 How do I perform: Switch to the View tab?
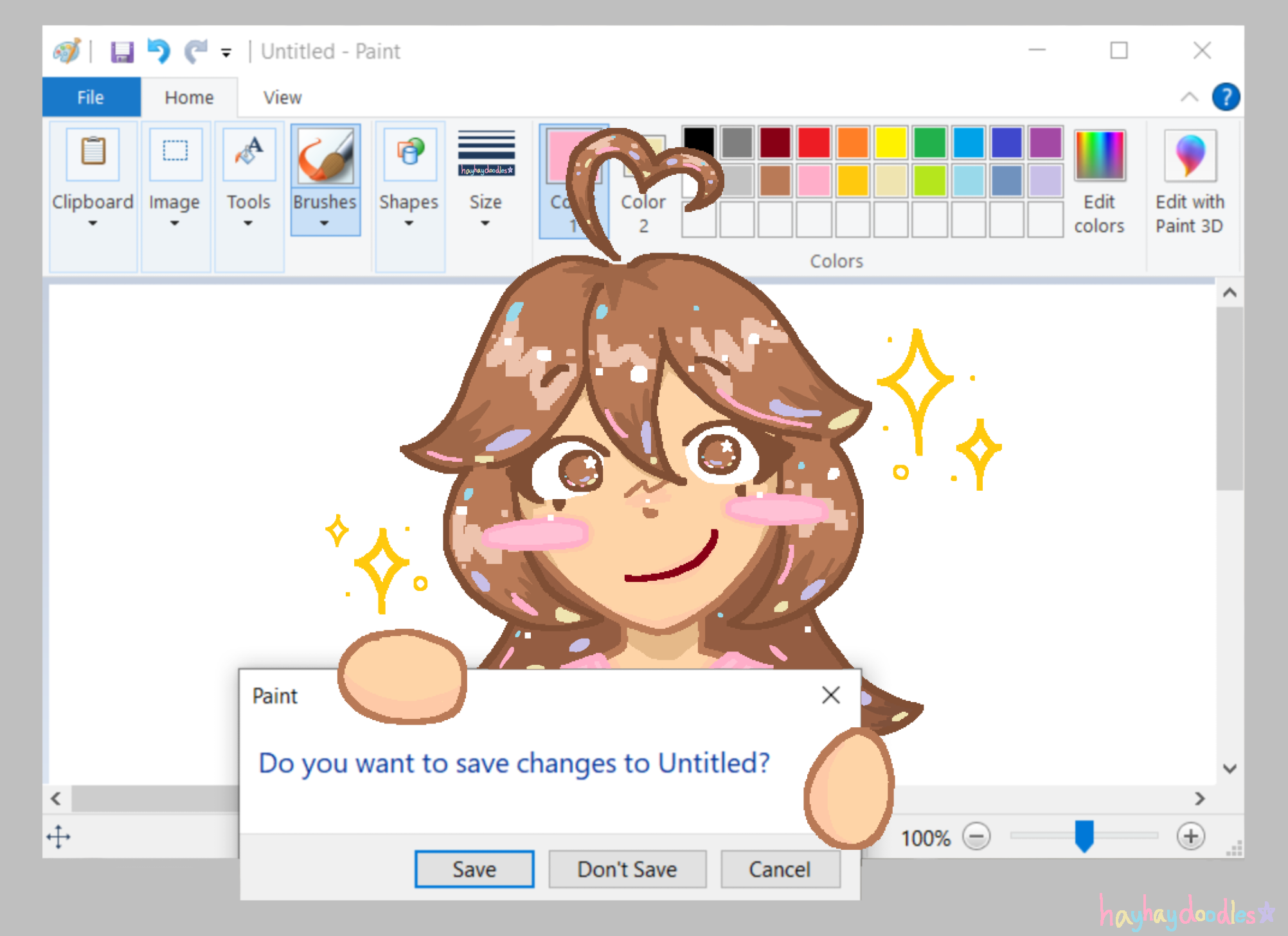click(x=282, y=98)
